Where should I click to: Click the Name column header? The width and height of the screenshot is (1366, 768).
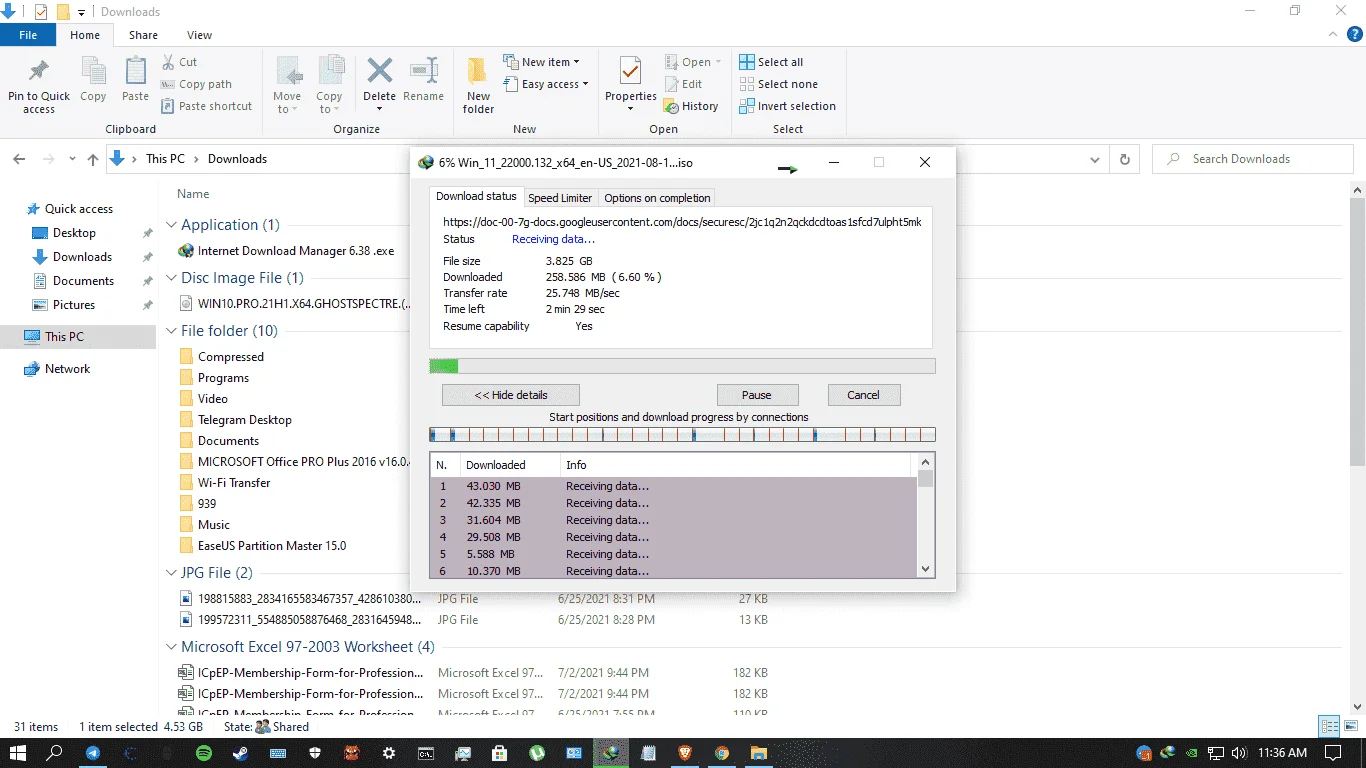[x=193, y=194]
